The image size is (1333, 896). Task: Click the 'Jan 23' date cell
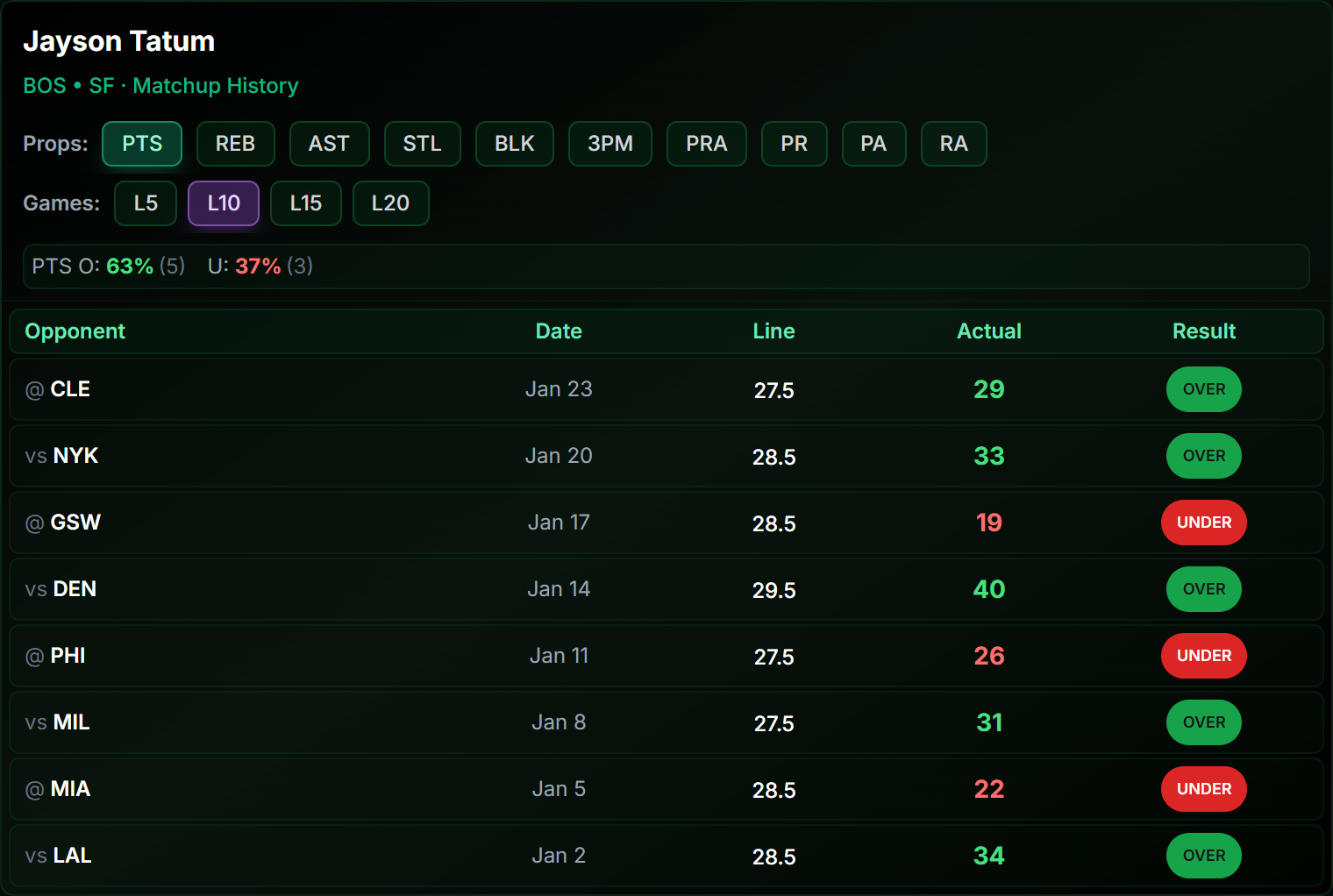click(x=559, y=389)
